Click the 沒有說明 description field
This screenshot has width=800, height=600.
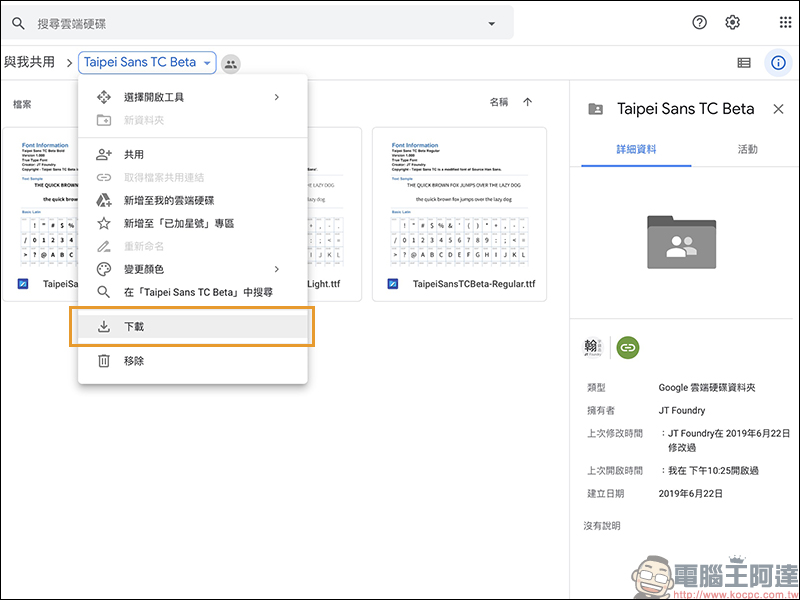[602, 526]
